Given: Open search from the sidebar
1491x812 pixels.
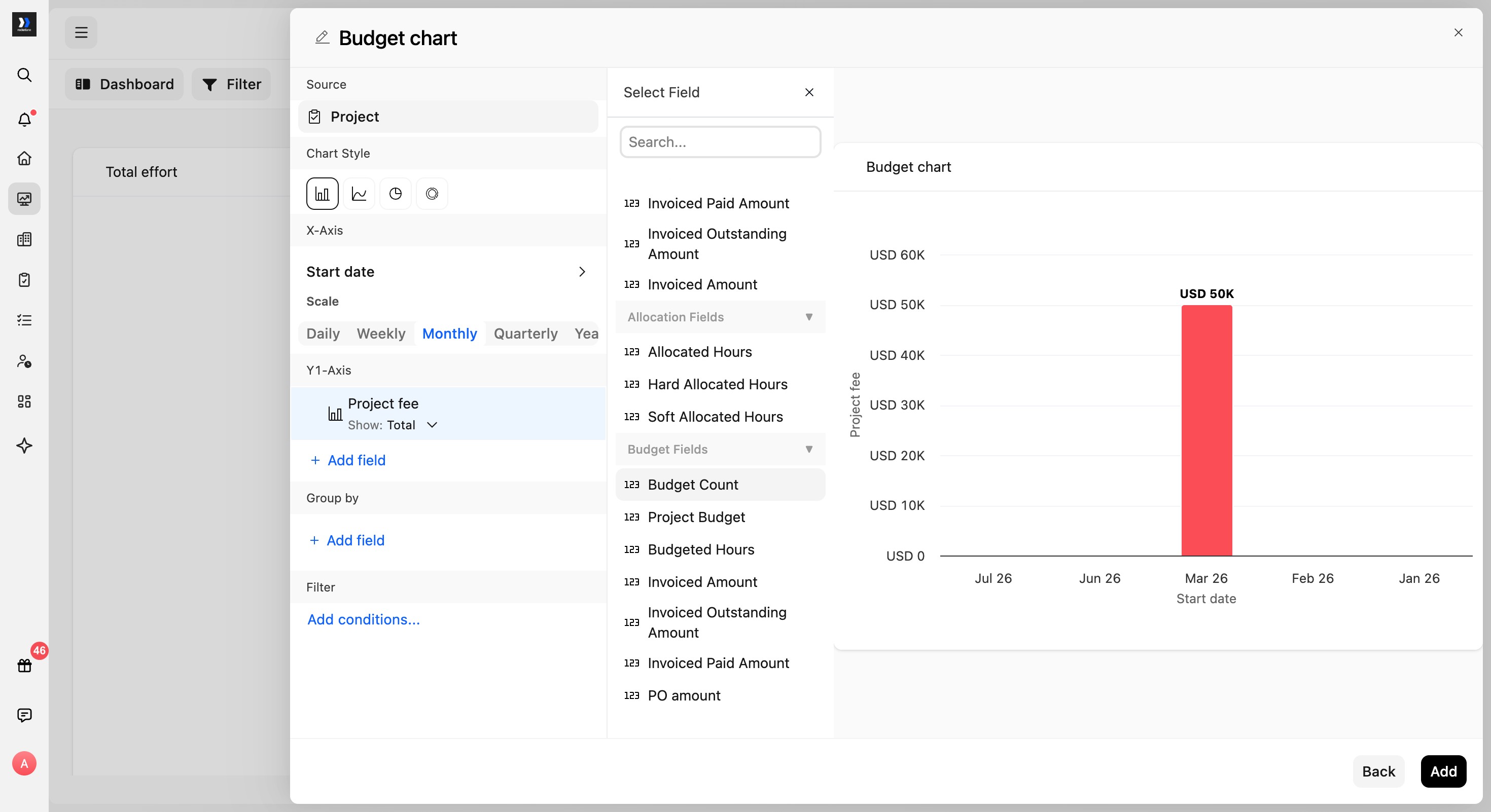Looking at the screenshot, I should click(24, 75).
